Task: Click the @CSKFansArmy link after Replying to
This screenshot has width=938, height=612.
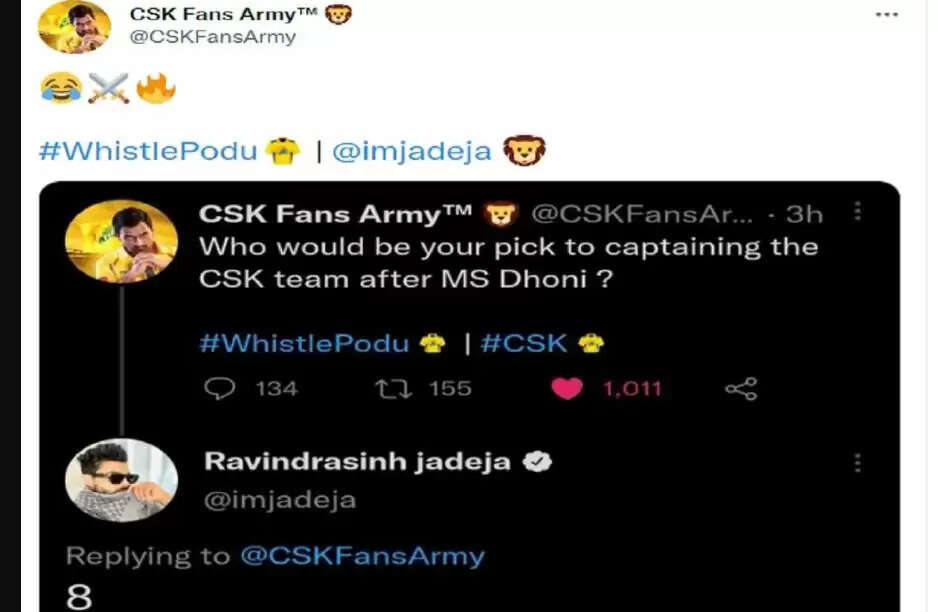Action: (363, 556)
